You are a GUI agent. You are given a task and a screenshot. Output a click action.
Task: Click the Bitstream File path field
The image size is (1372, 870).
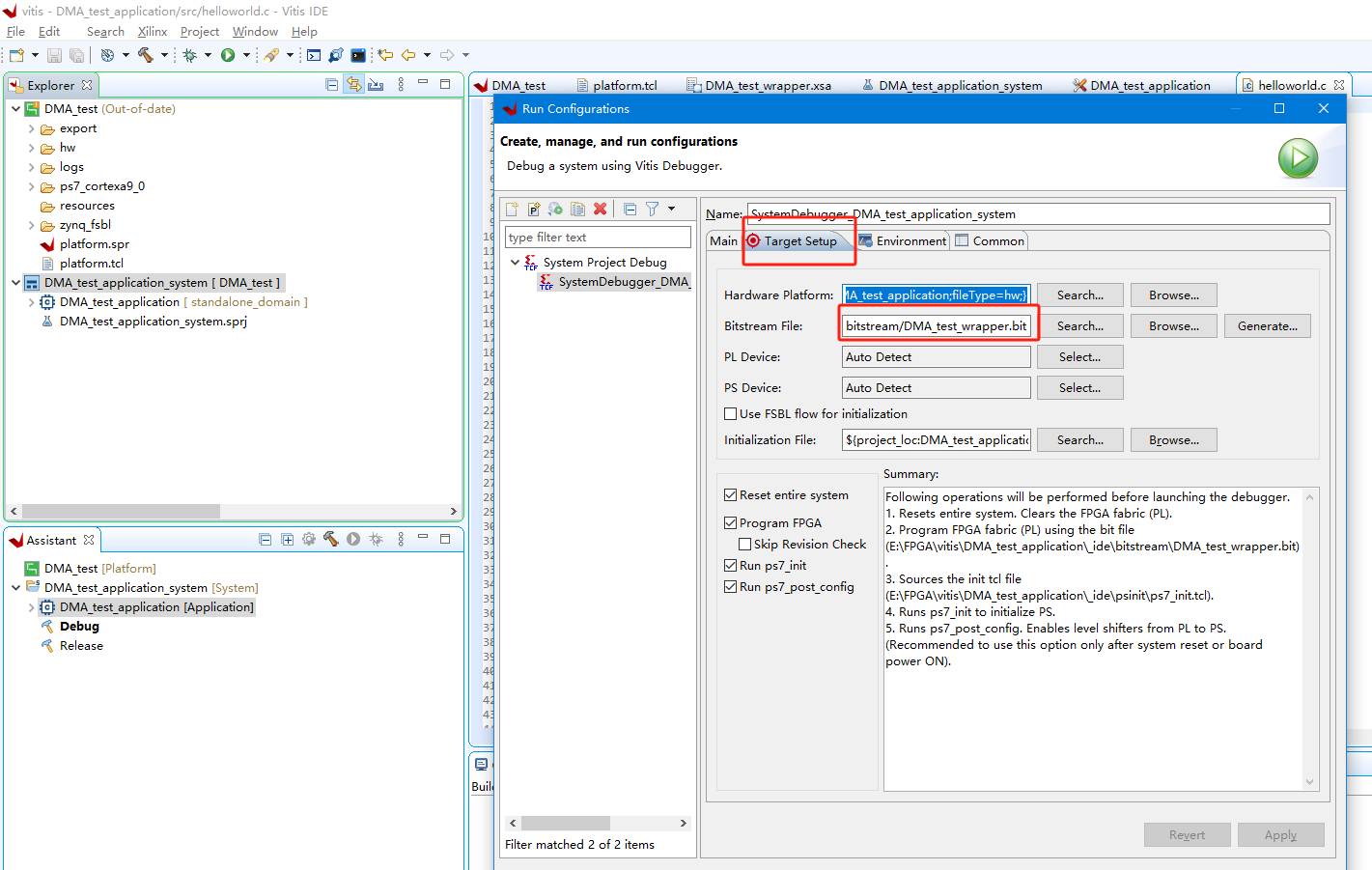pyautogui.click(x=936, y=326)
